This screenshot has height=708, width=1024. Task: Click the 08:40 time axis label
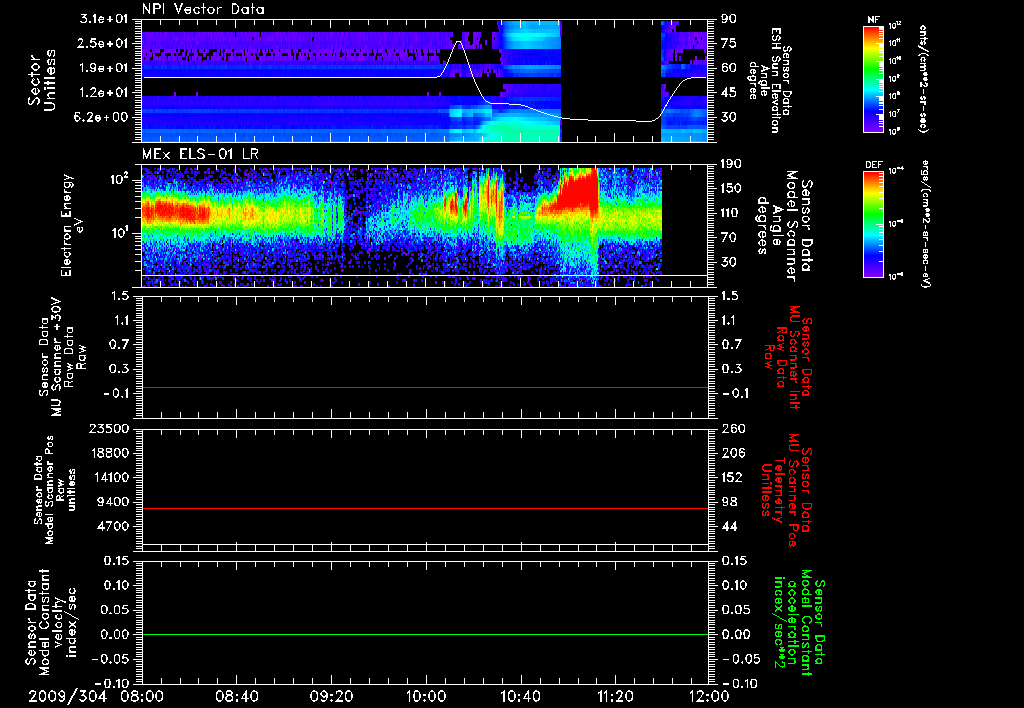pyautogui.click(x=236, y=697)
